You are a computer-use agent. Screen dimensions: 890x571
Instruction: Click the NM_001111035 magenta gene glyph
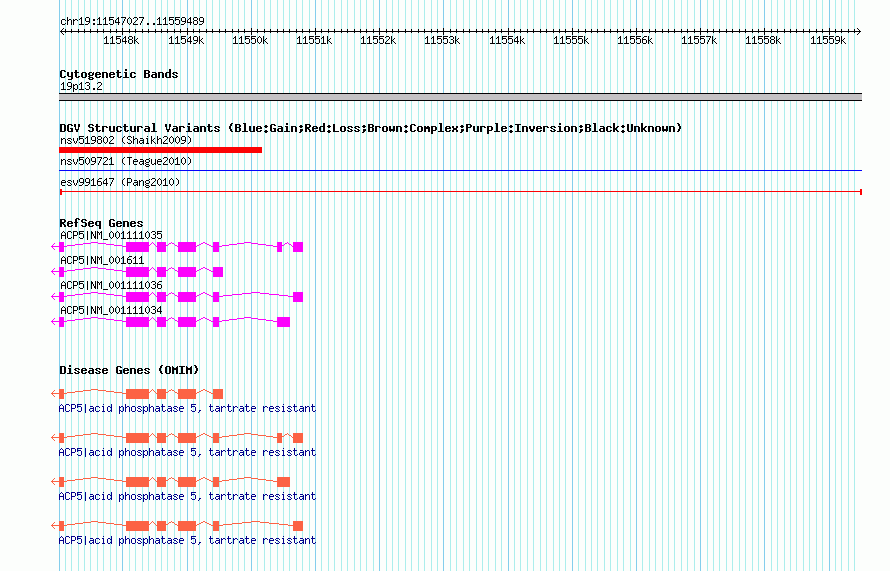pyautogui.click(x=177, y=246)
